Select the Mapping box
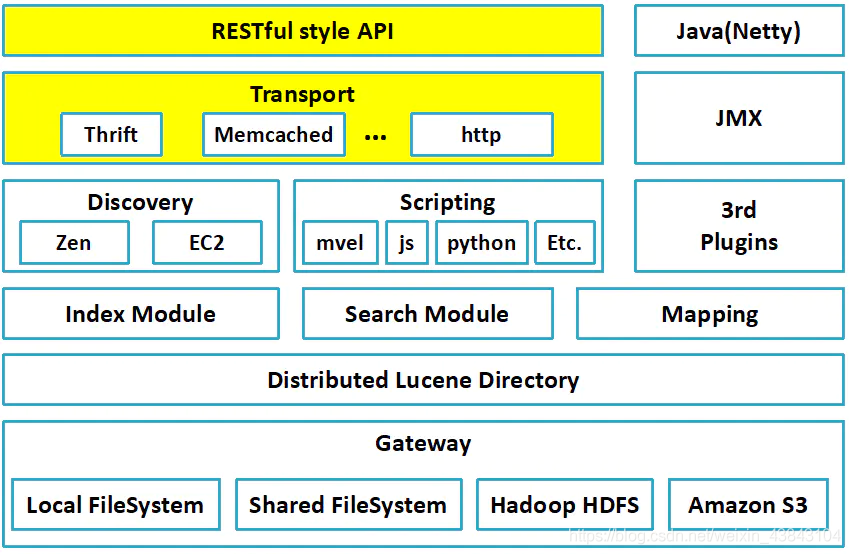 710,314
